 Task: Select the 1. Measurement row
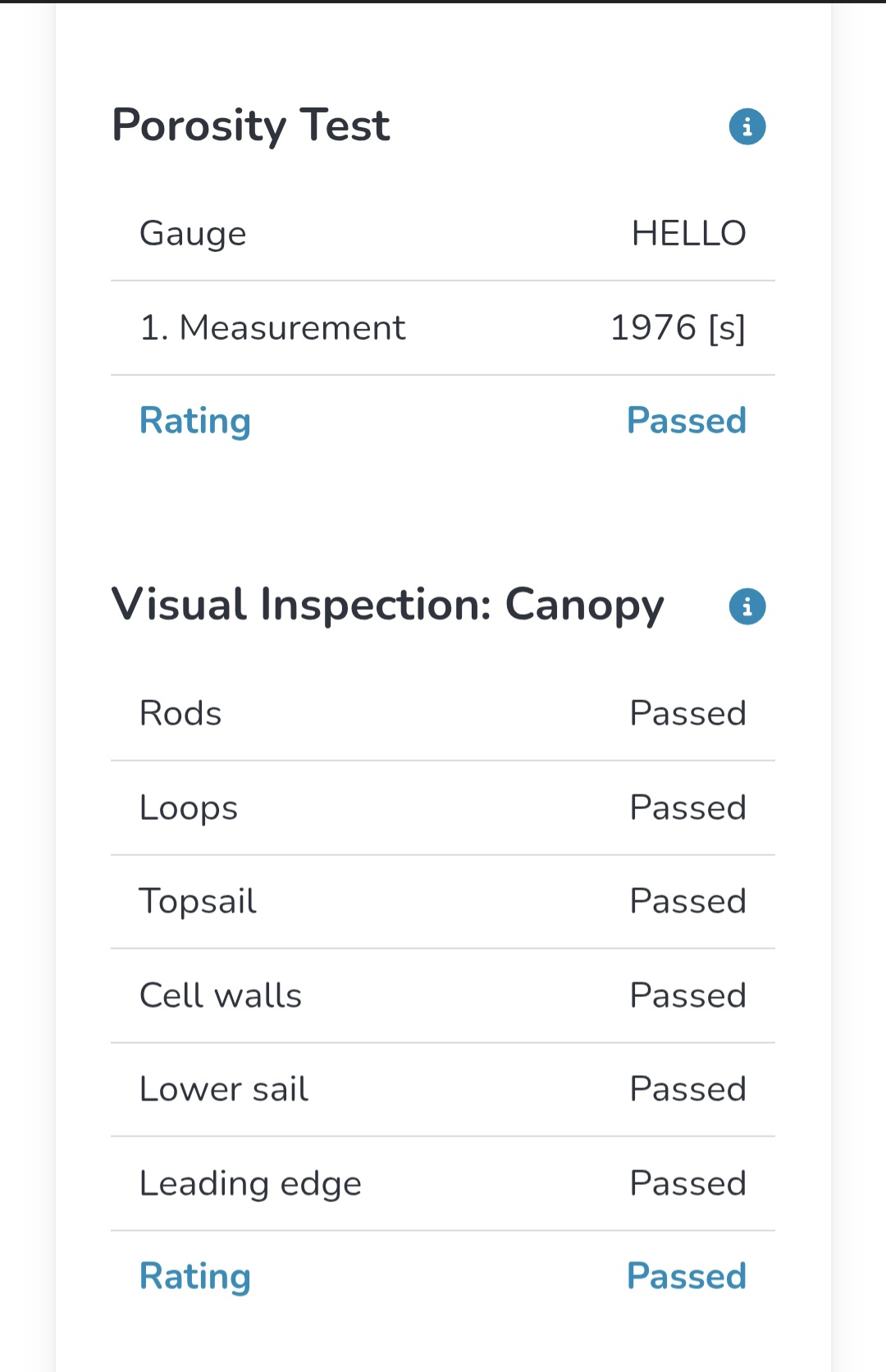pyautogui.click(x=443, y=328)
